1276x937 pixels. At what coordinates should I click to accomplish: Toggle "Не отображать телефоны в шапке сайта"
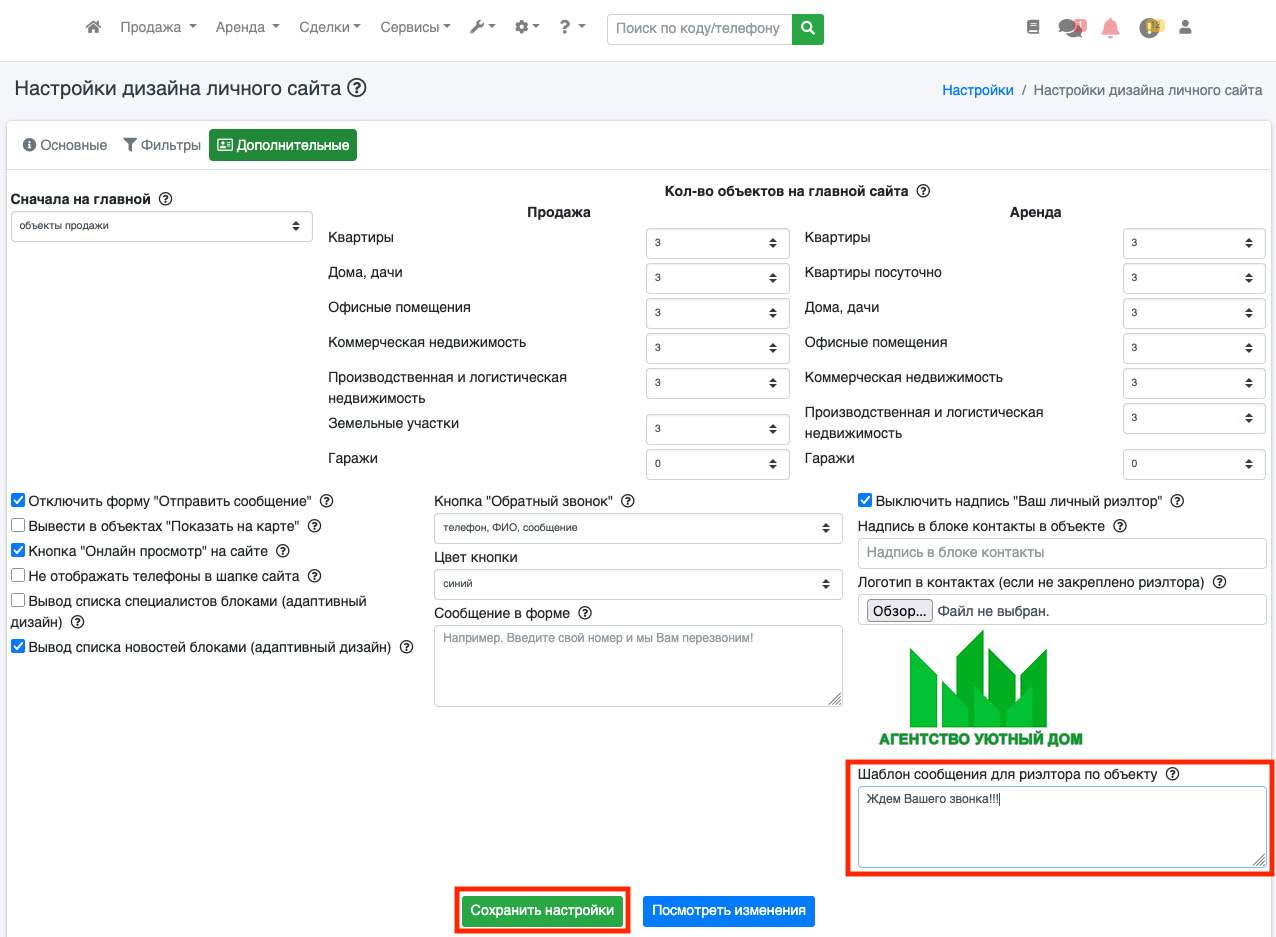pos(18,576)
